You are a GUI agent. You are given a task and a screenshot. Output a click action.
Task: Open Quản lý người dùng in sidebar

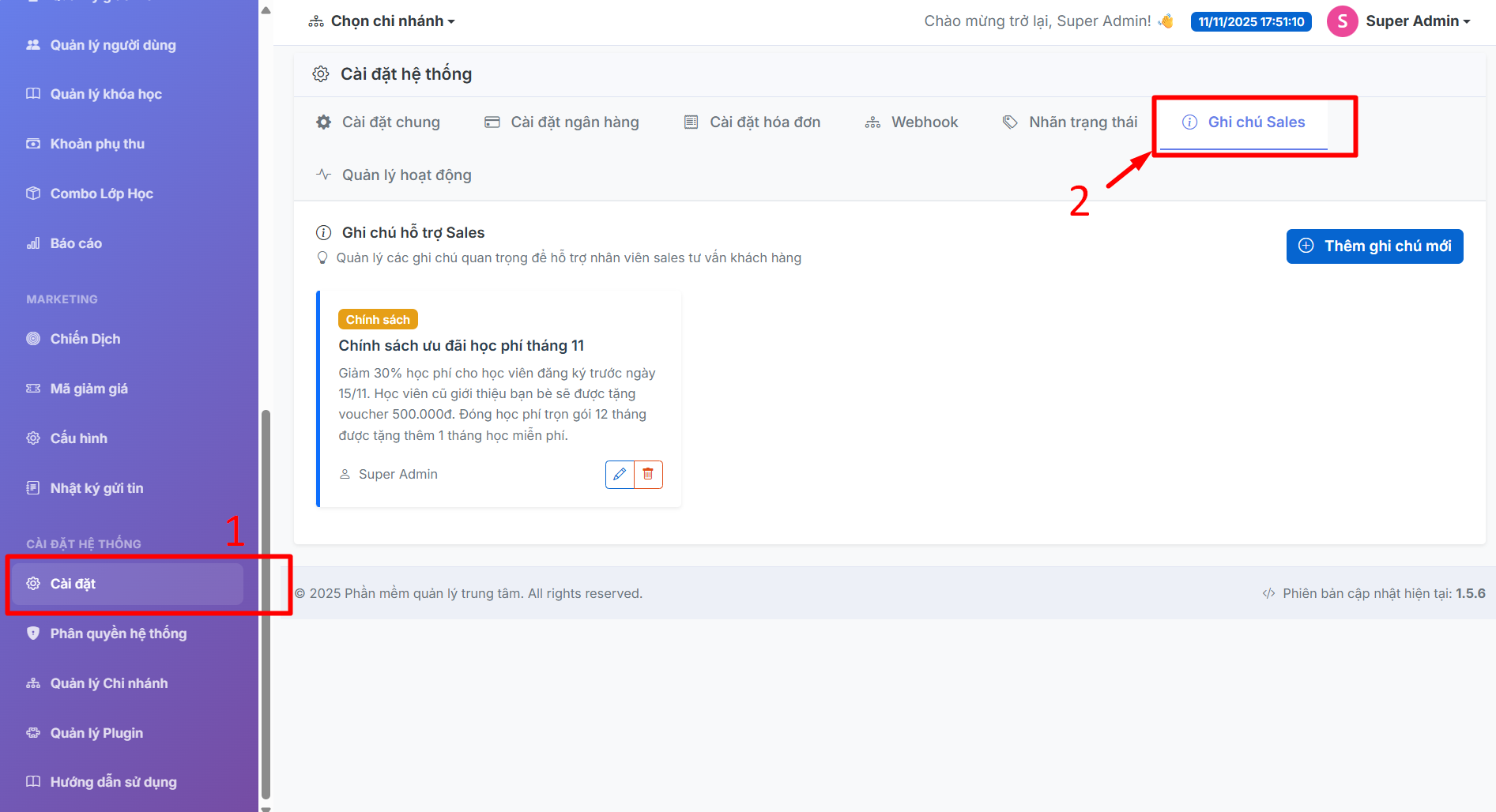tap(113, 45)
